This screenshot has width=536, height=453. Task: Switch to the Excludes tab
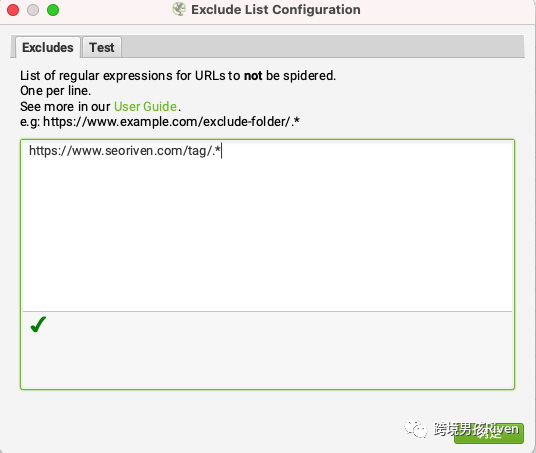point(48,47)
